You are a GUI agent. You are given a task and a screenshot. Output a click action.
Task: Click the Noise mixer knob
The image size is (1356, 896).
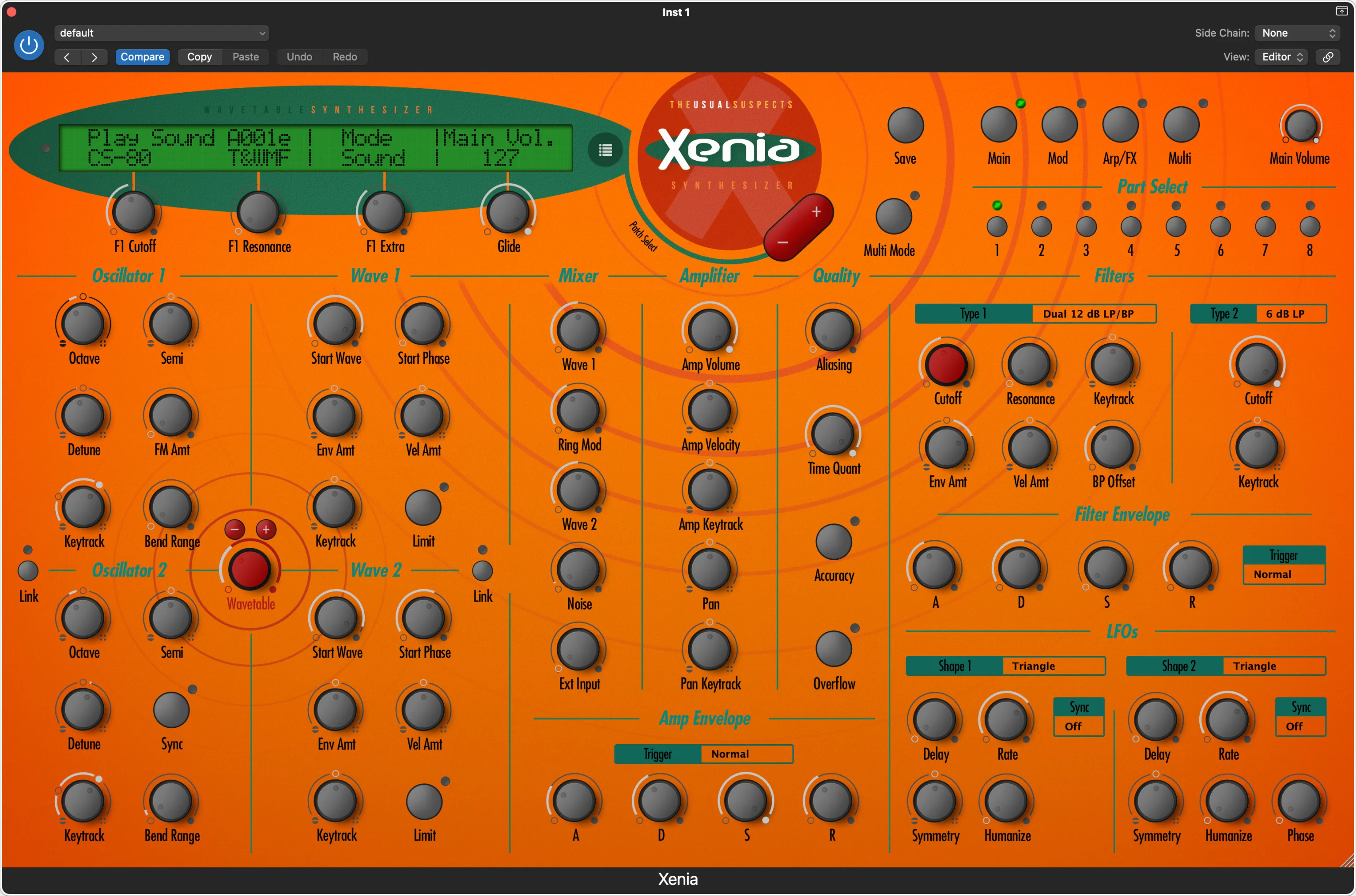pyautogui.click(x=578, y=570)
